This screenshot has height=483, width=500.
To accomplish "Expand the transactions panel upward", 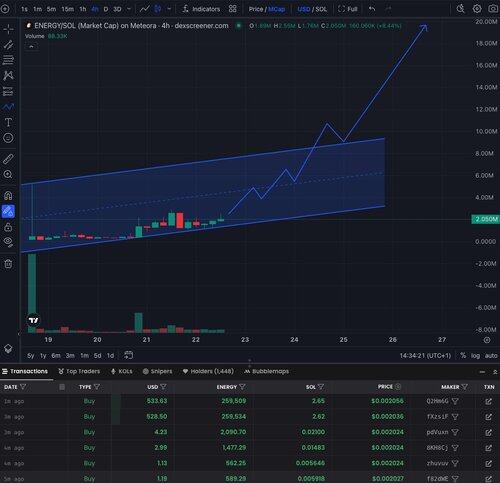I will point(495,372).
